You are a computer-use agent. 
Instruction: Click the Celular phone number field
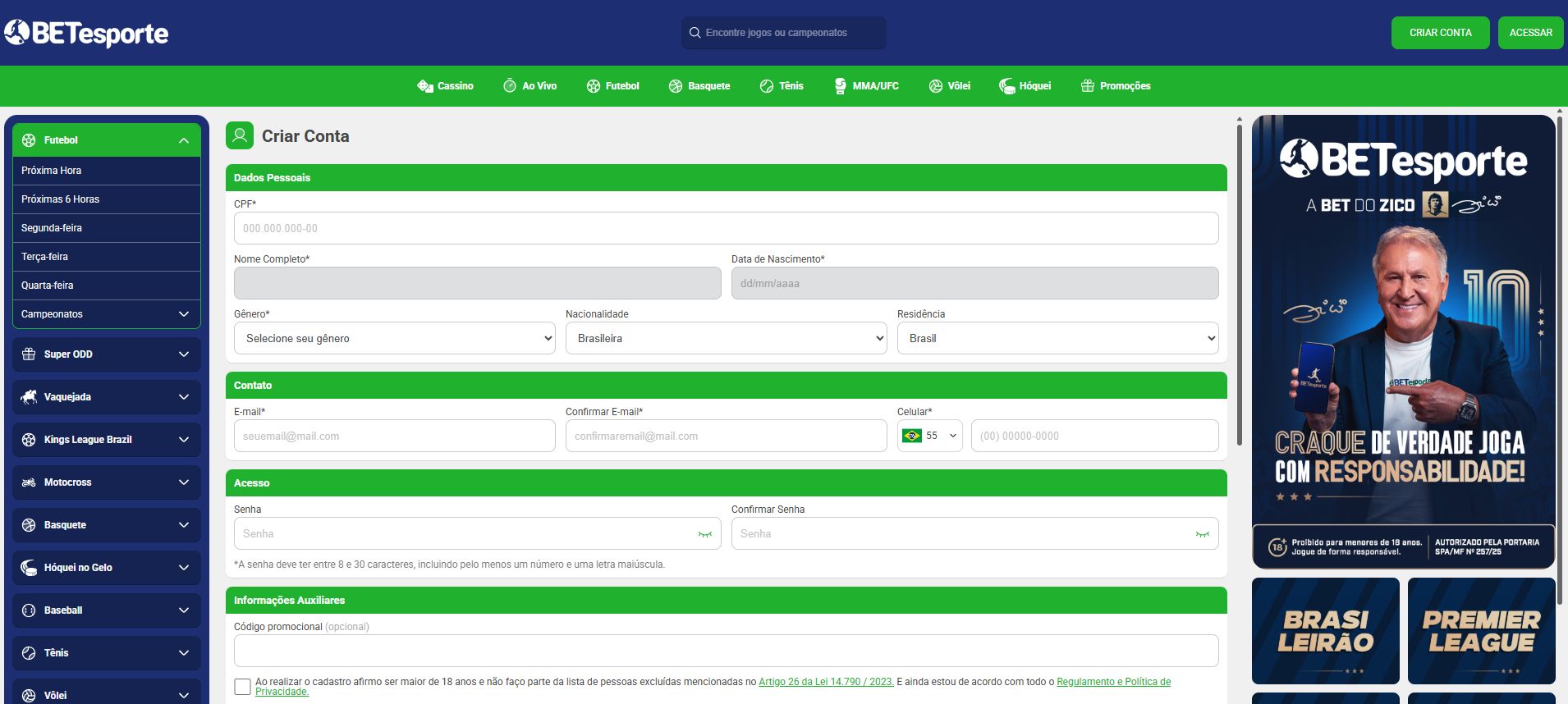1095,436
